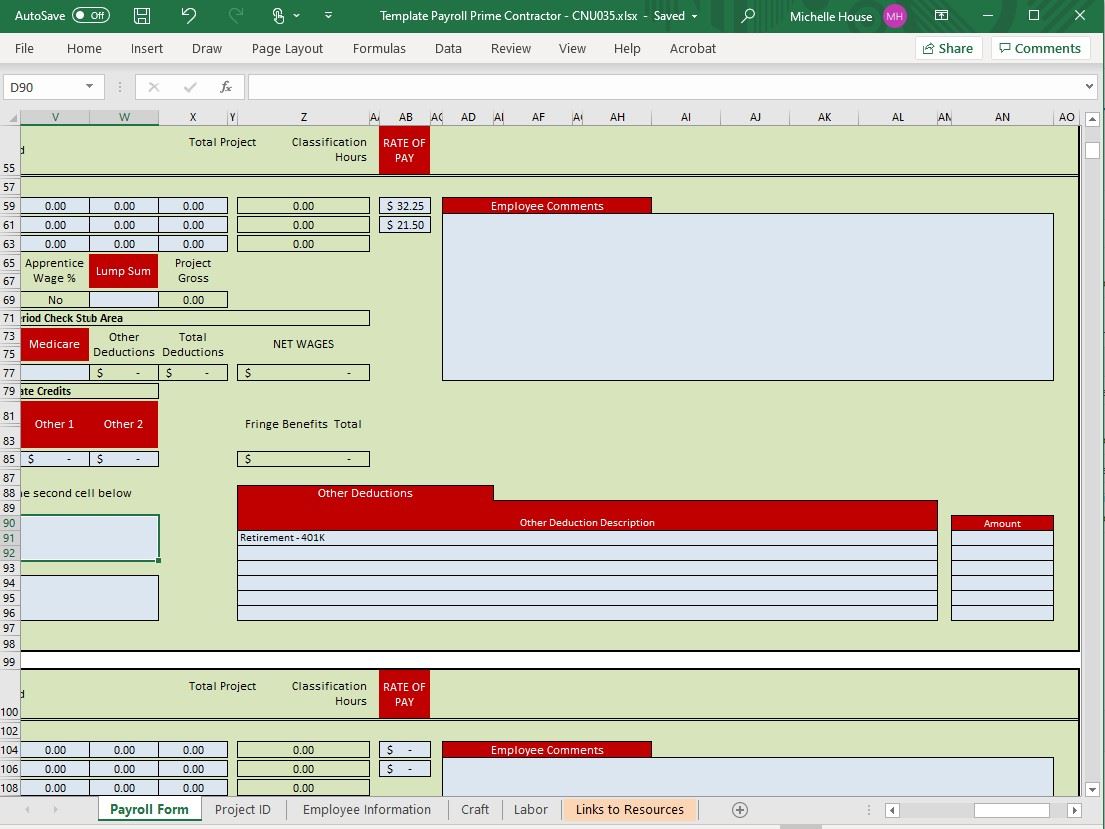This screenshot has height=829, width=1105.
Task: Switch to the View tab
Action: (x=572, y=49)
